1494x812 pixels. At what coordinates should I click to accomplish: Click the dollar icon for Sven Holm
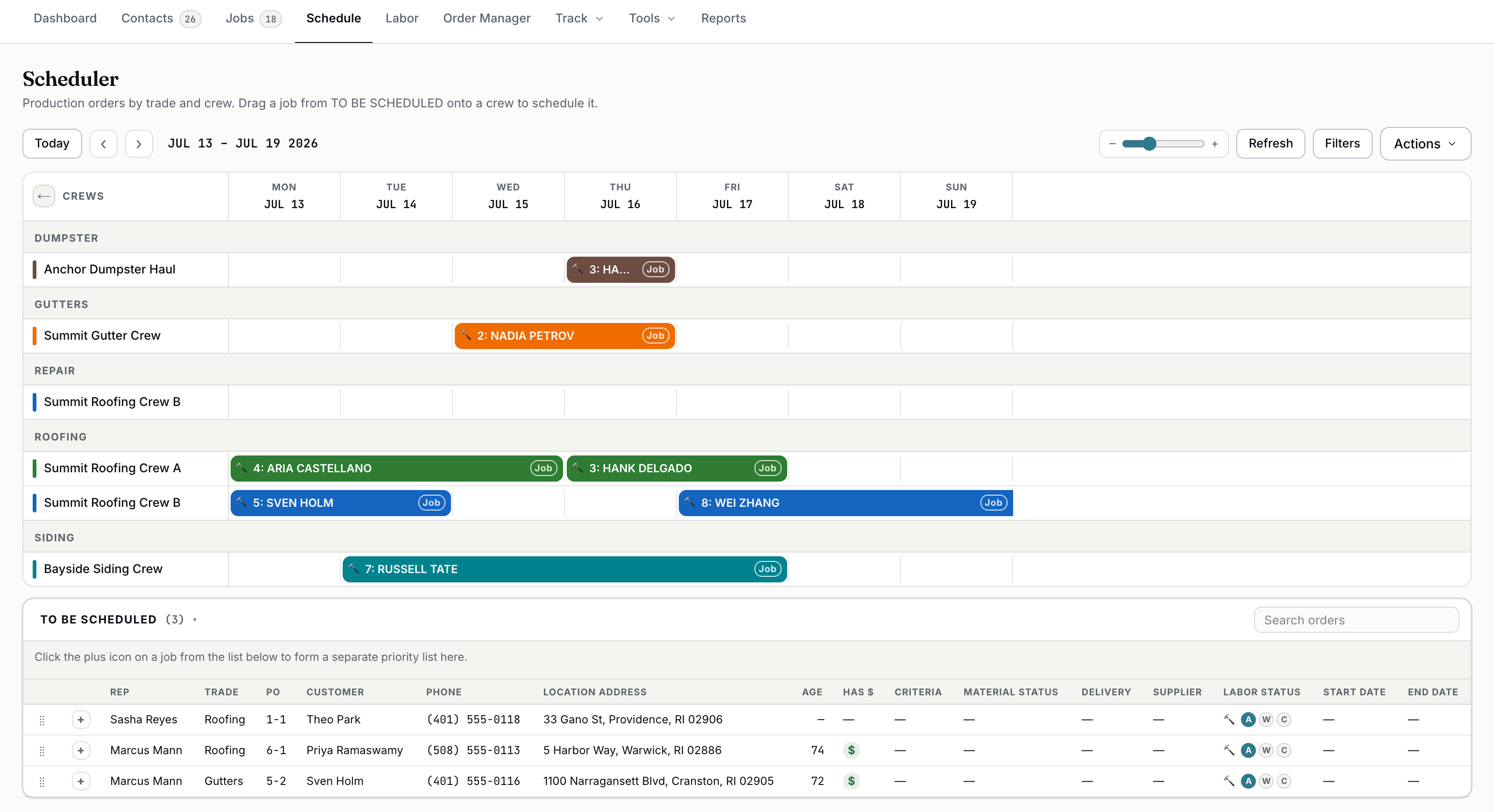pos(851,781)
